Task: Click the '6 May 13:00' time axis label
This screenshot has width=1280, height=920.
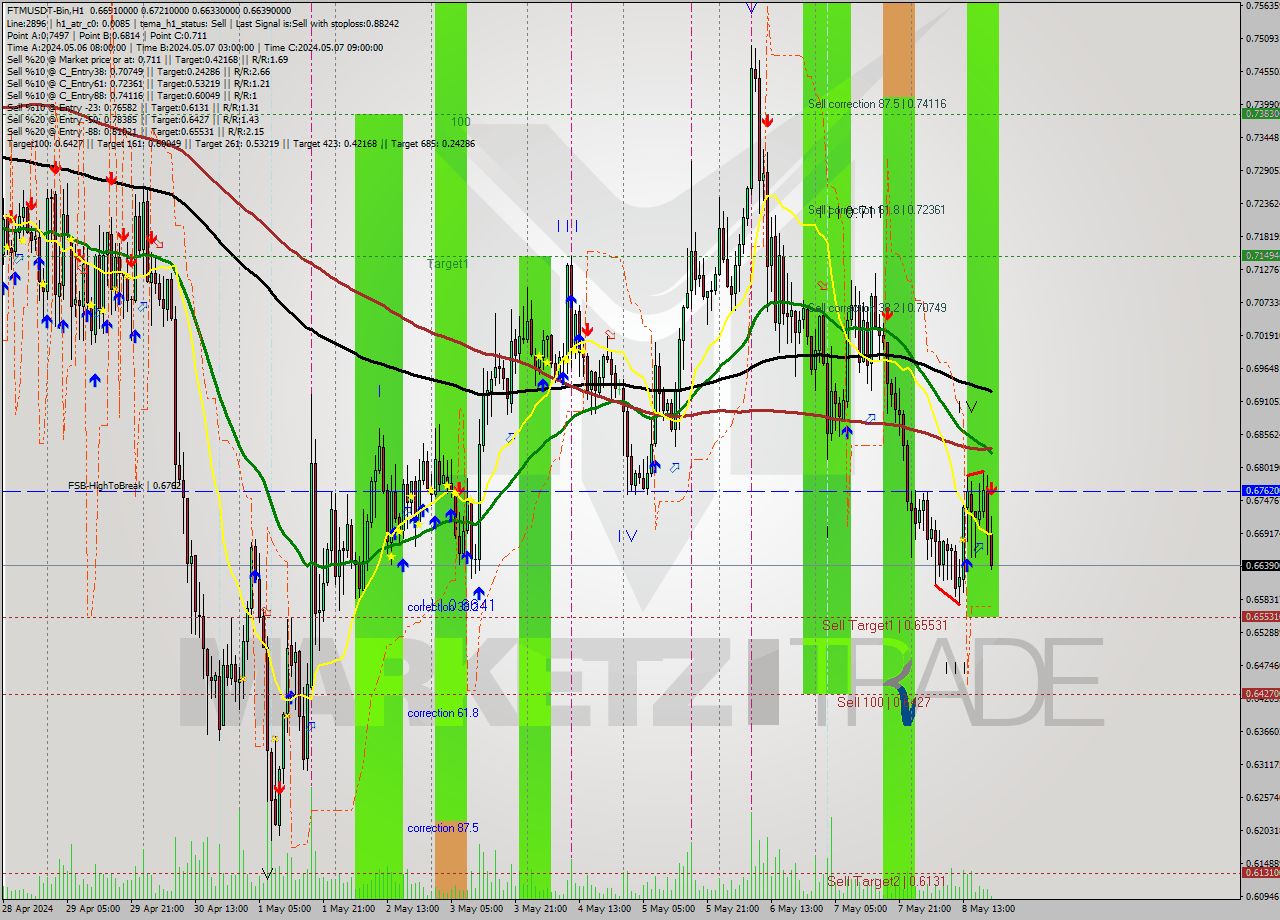Action: [796, 910]
